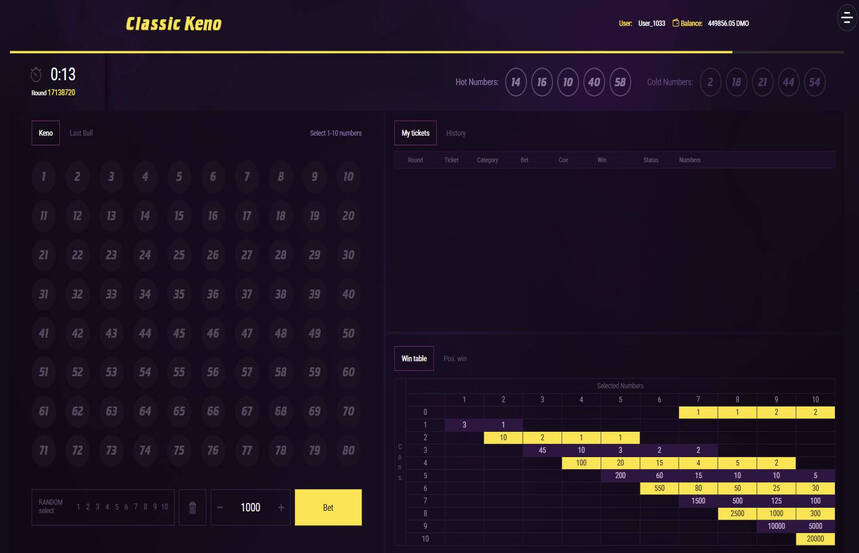This screenshot has width=859, height=553.
Task: Select cold number 18 ball
Action: coord(736,82)
